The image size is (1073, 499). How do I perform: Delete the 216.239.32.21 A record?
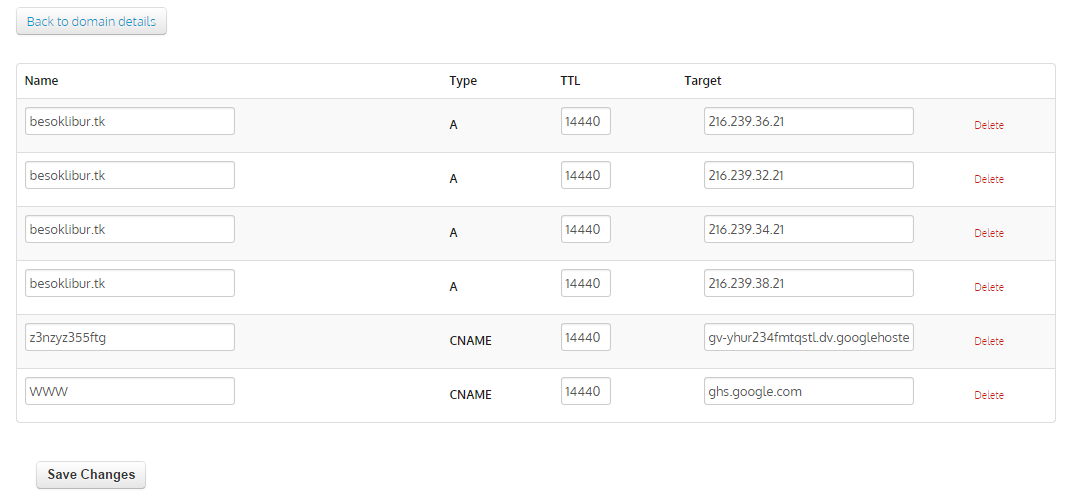988,180
